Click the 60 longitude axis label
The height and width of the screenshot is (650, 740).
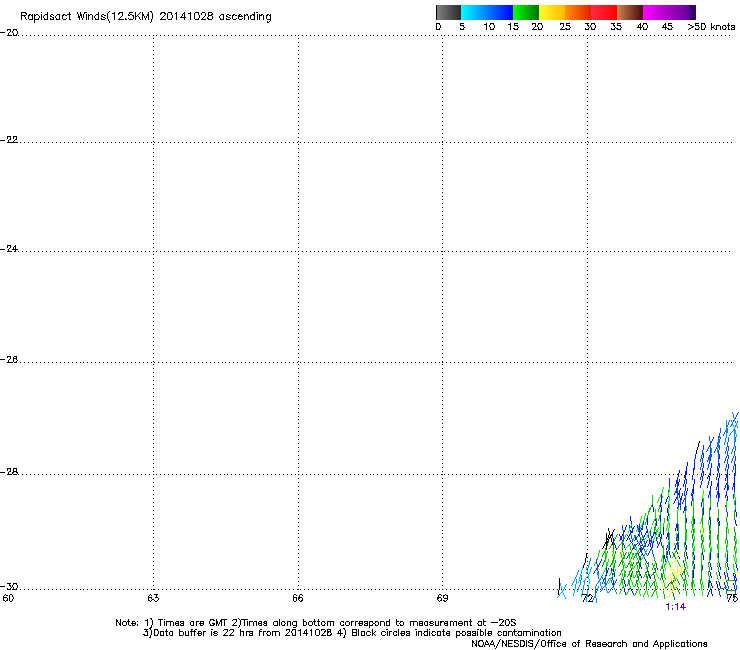tap(8, 599)
